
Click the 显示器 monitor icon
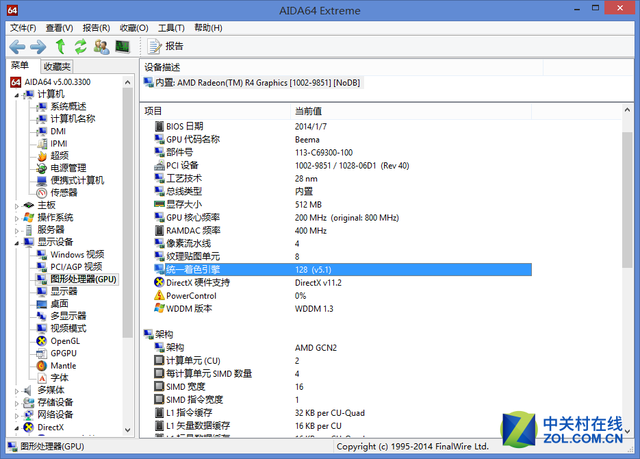point(42,291)
